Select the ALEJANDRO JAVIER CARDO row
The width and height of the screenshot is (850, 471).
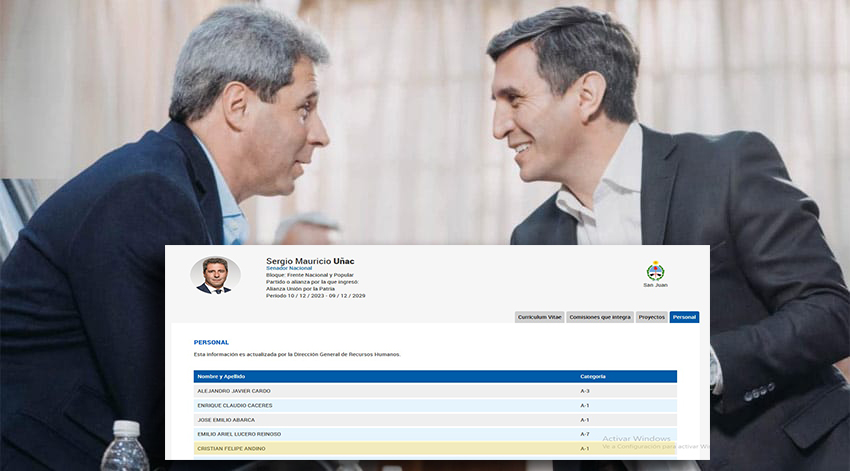point(435,391)
